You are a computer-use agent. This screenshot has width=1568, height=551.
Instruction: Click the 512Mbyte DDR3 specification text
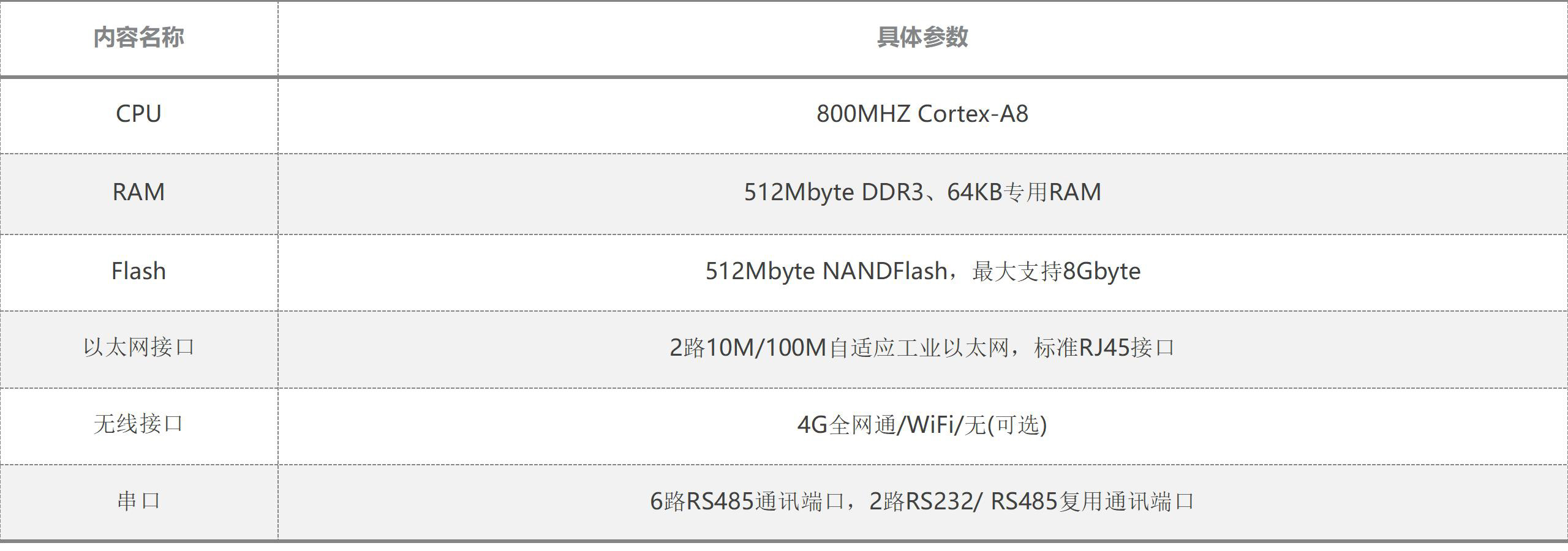pyautogui.click(x=834, y=192)
